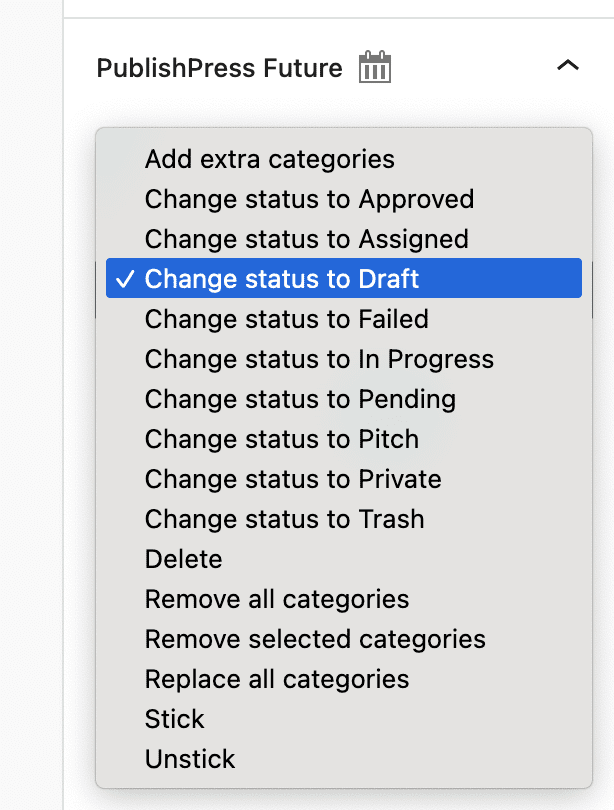Select Replace all categories
This screenshot has height=810, width=614.
(277, 679)
